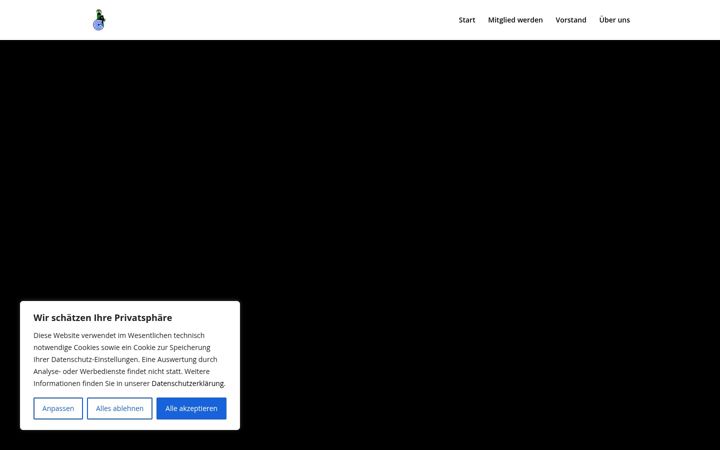Open the Vorstand page

tap(571, 20)
